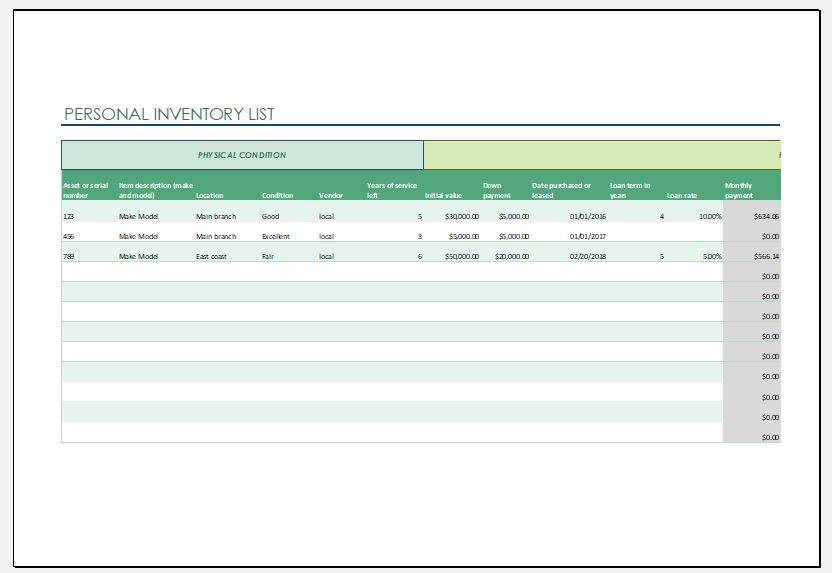Click the Excellent condition cell

276,237
